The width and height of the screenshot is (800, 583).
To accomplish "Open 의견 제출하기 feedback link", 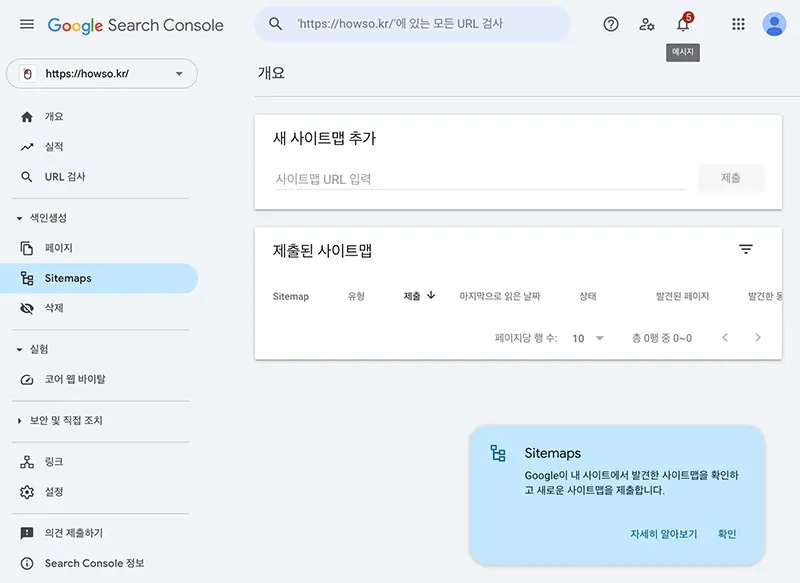I will (x=99, y=533).
